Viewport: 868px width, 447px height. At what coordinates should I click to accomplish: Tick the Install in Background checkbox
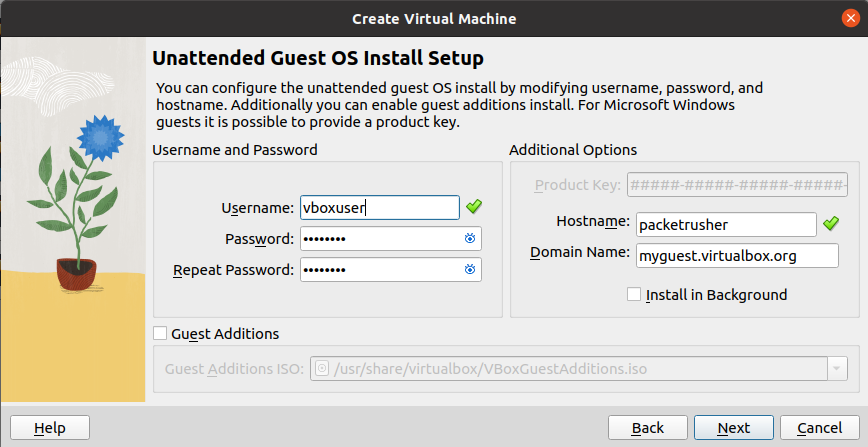tap(633, 295)
